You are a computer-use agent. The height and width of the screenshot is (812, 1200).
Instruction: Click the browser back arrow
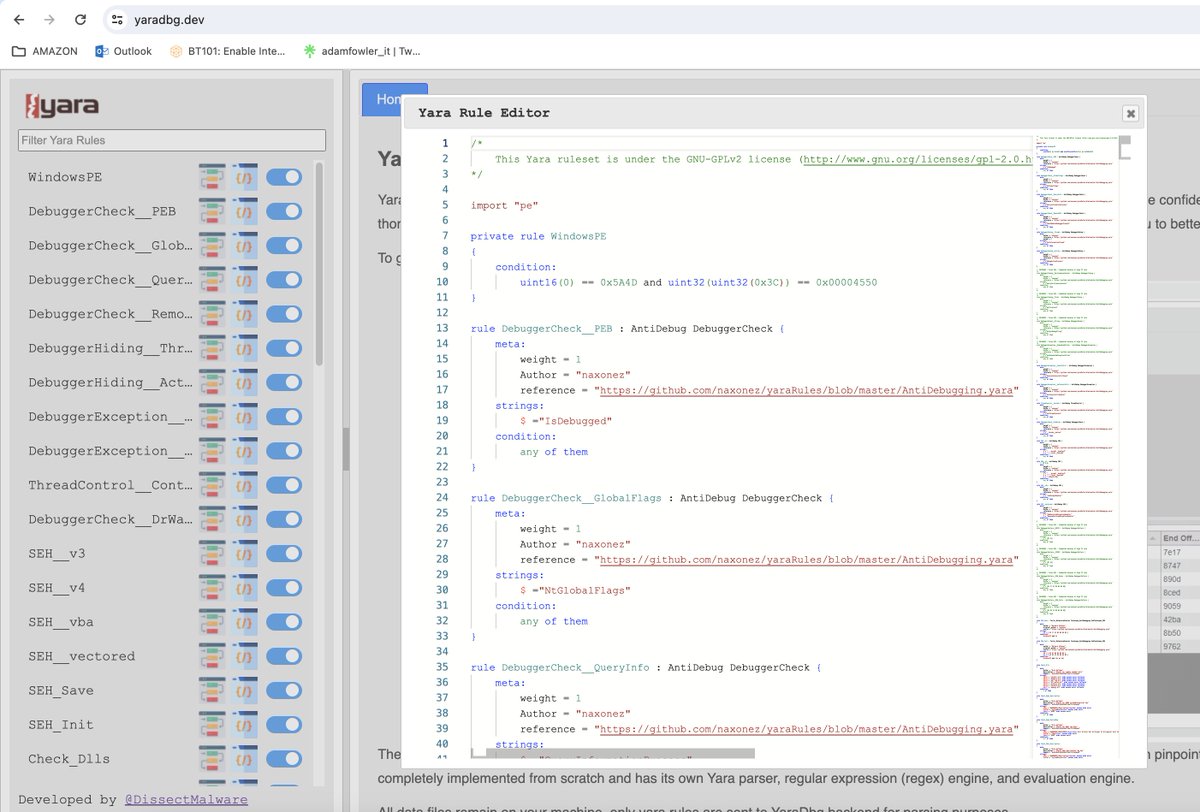18,19
